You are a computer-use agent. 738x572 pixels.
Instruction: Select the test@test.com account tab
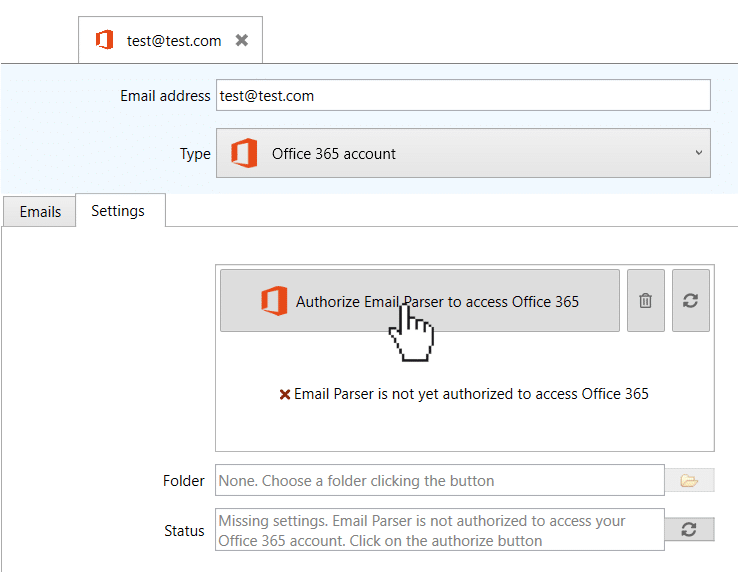170,40
